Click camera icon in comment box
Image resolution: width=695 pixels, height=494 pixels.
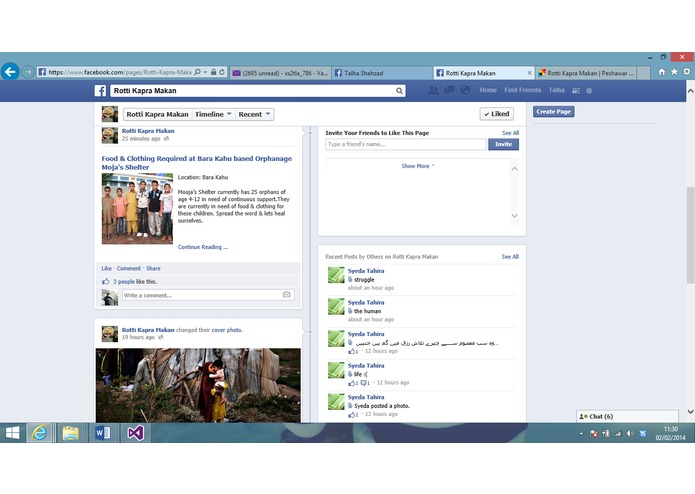(286, 295)
